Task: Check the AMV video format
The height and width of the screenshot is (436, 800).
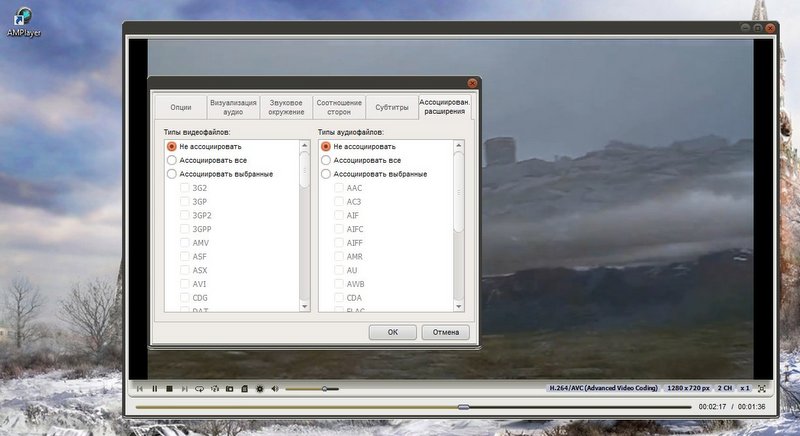Action: [185, 243]
